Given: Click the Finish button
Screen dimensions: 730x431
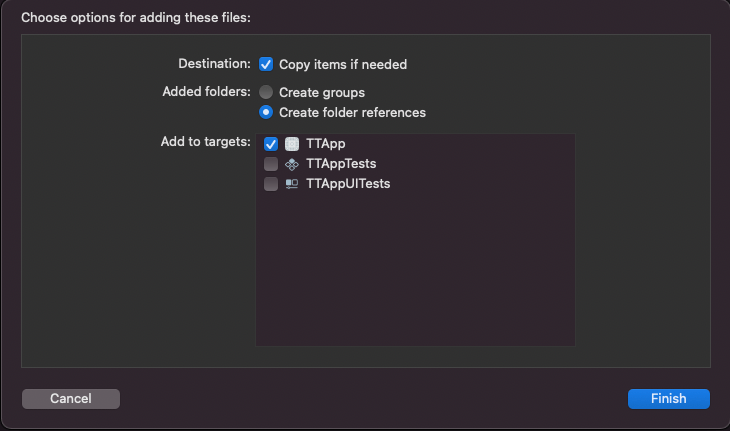Looking at the screenshot, I should tap(669, 399).
